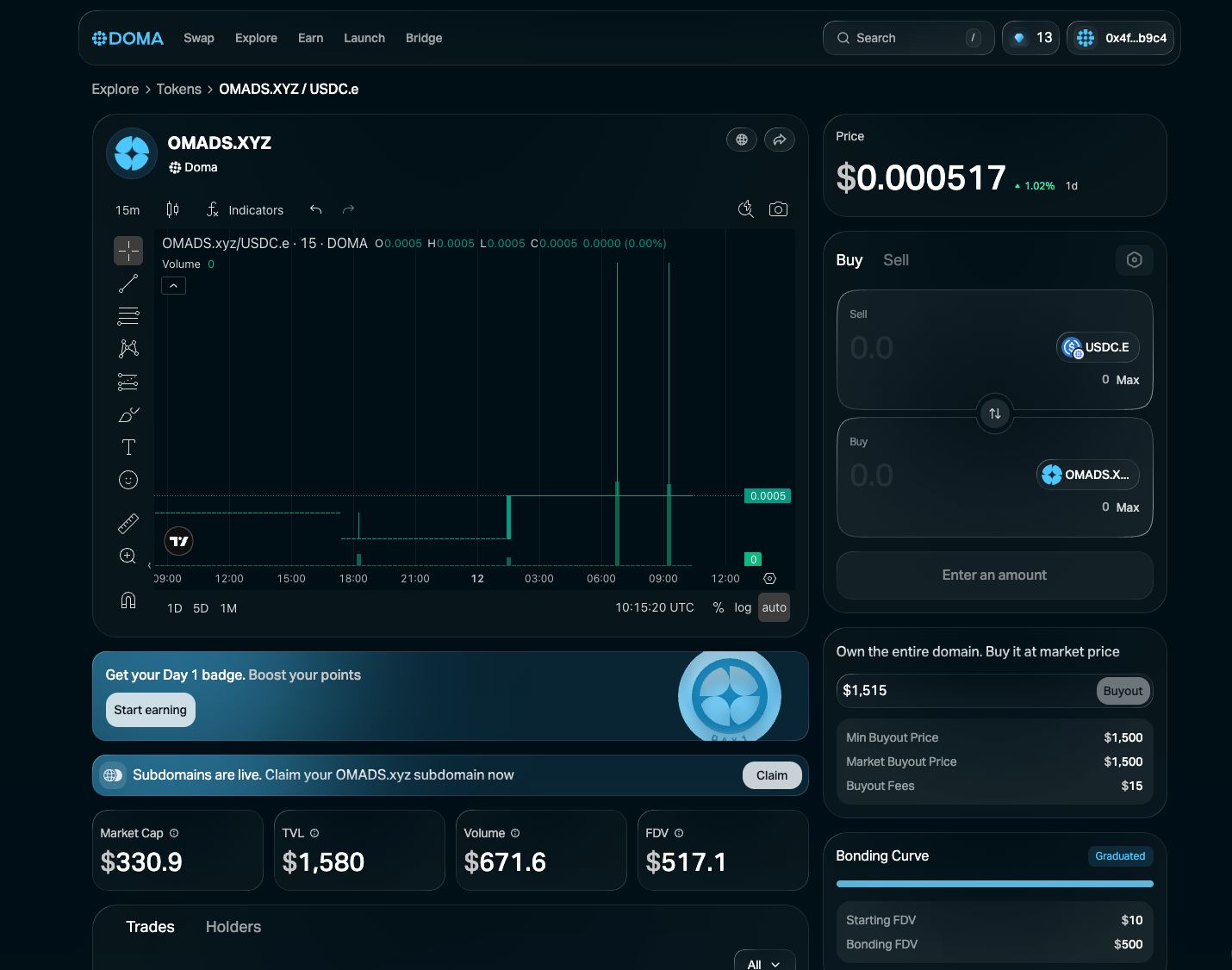Open the All trades filter dropdown
The image size is (1232, 970).
tap(765, 964)
